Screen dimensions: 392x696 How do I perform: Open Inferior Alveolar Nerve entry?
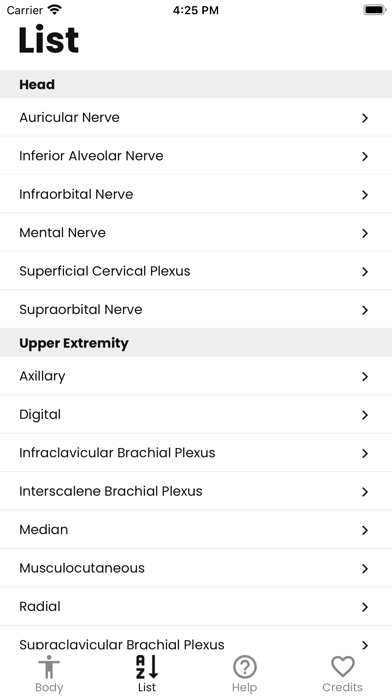[x=196, y=156]
